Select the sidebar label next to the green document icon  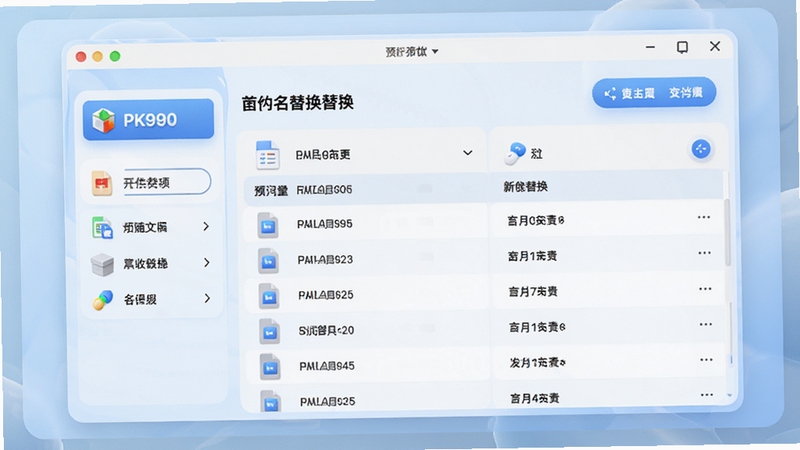click(145, 228)
